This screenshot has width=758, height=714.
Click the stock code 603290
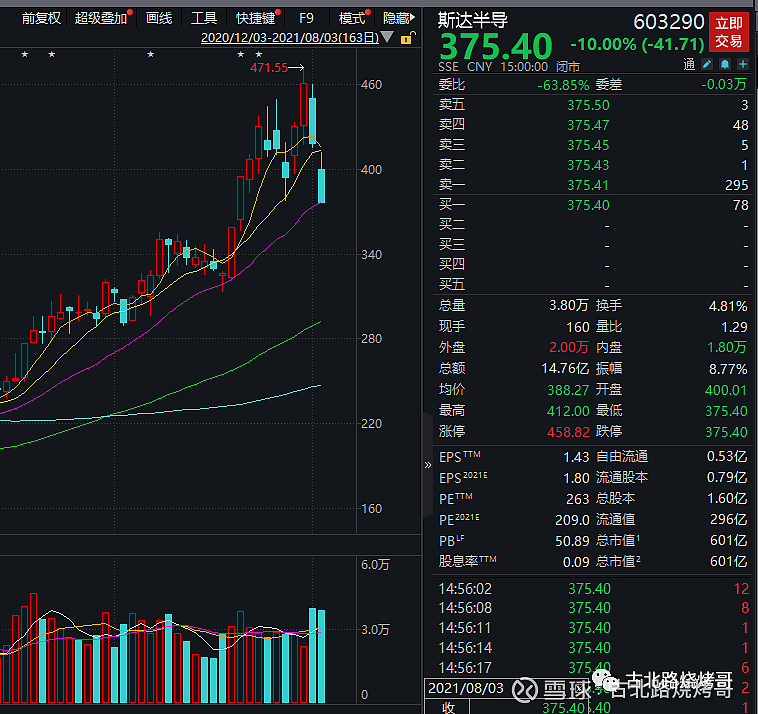[x=669, y=22]
